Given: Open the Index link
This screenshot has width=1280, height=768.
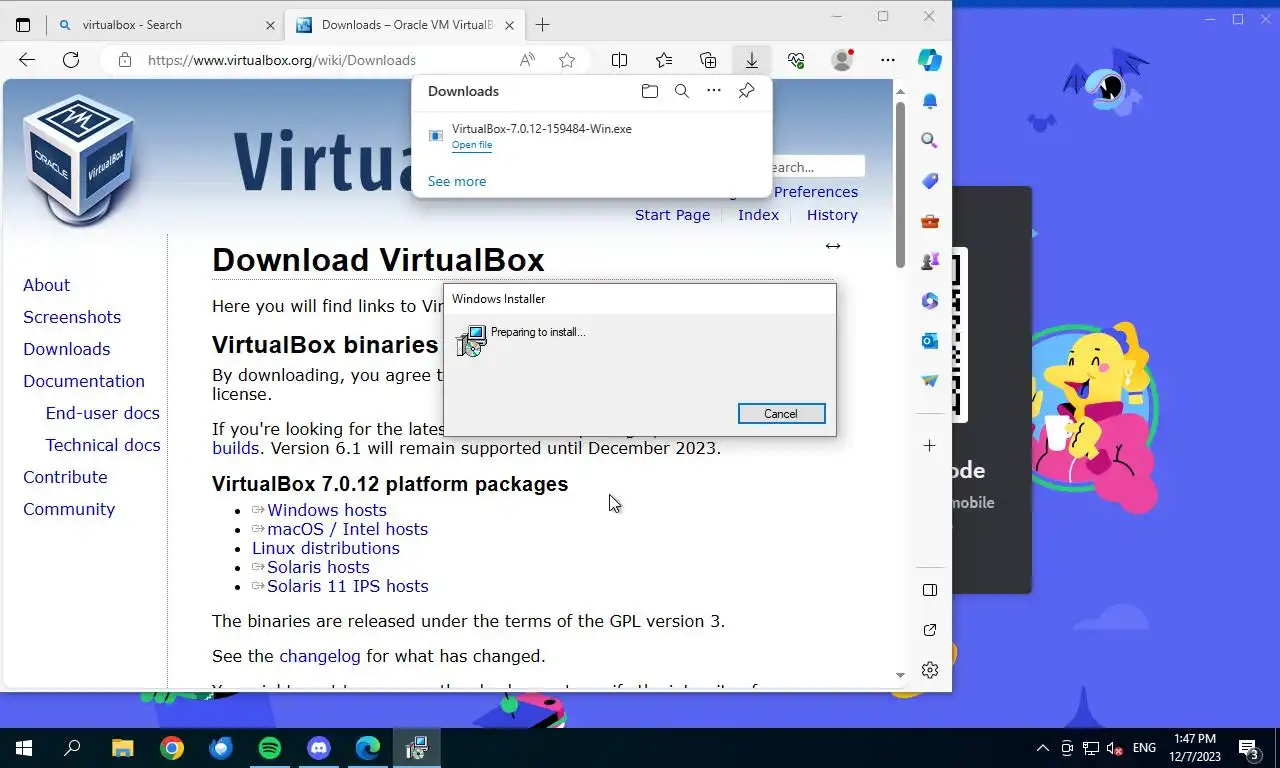Looking at the screenshot, I should coord(758,215).
